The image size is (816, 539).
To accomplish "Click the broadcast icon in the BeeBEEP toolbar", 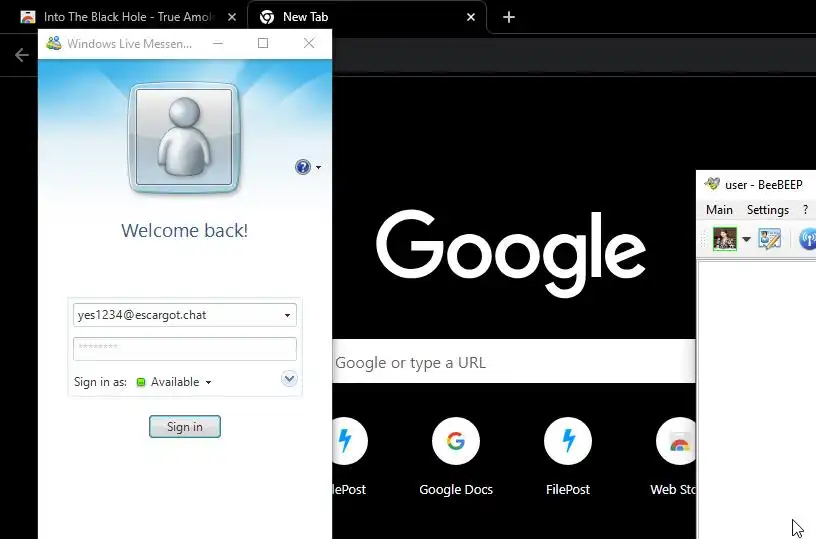I will [x=808, y=239].
